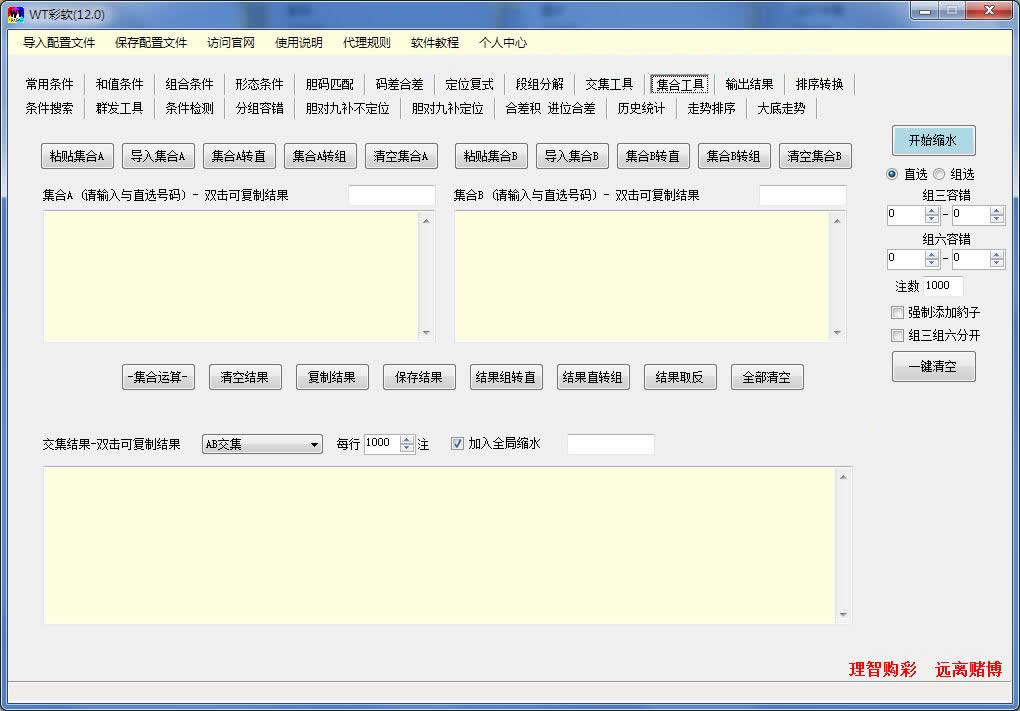Click 导入集合B to import set B
Screen dimensions: 1020x711
pos(572,156)
